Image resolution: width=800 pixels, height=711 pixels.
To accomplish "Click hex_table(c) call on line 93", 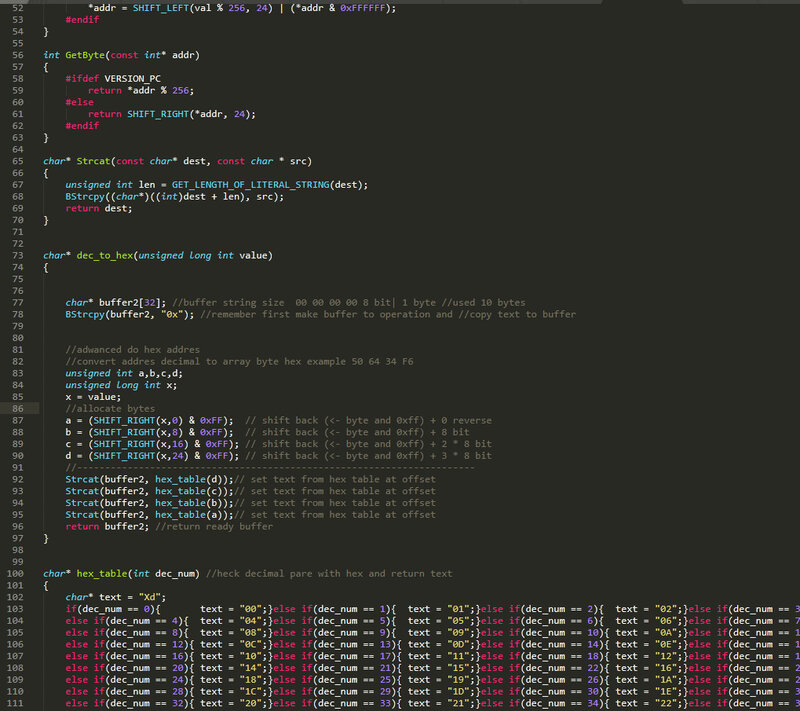I will pyautogui.click(x=188, y=491).
